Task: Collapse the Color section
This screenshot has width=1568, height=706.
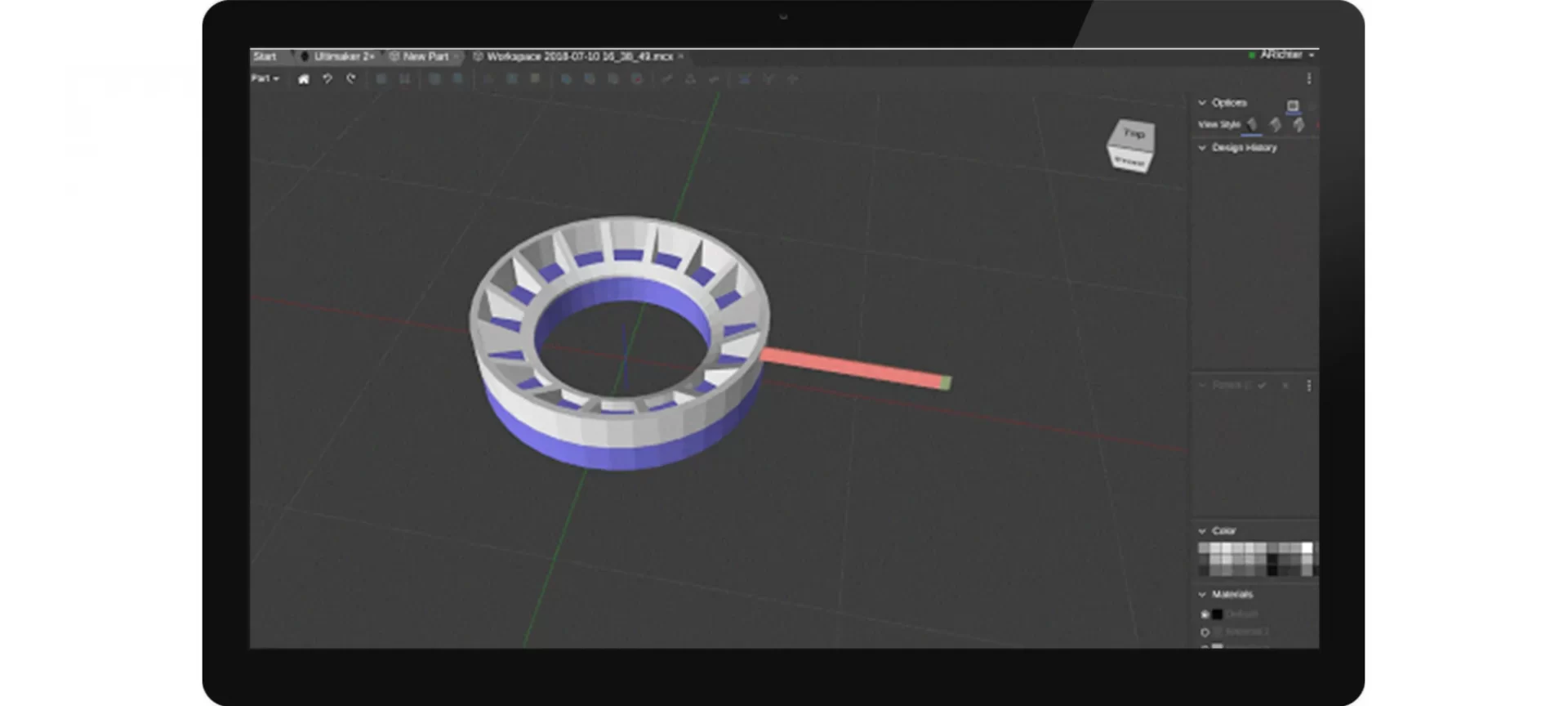Action: click(1202, 531)
